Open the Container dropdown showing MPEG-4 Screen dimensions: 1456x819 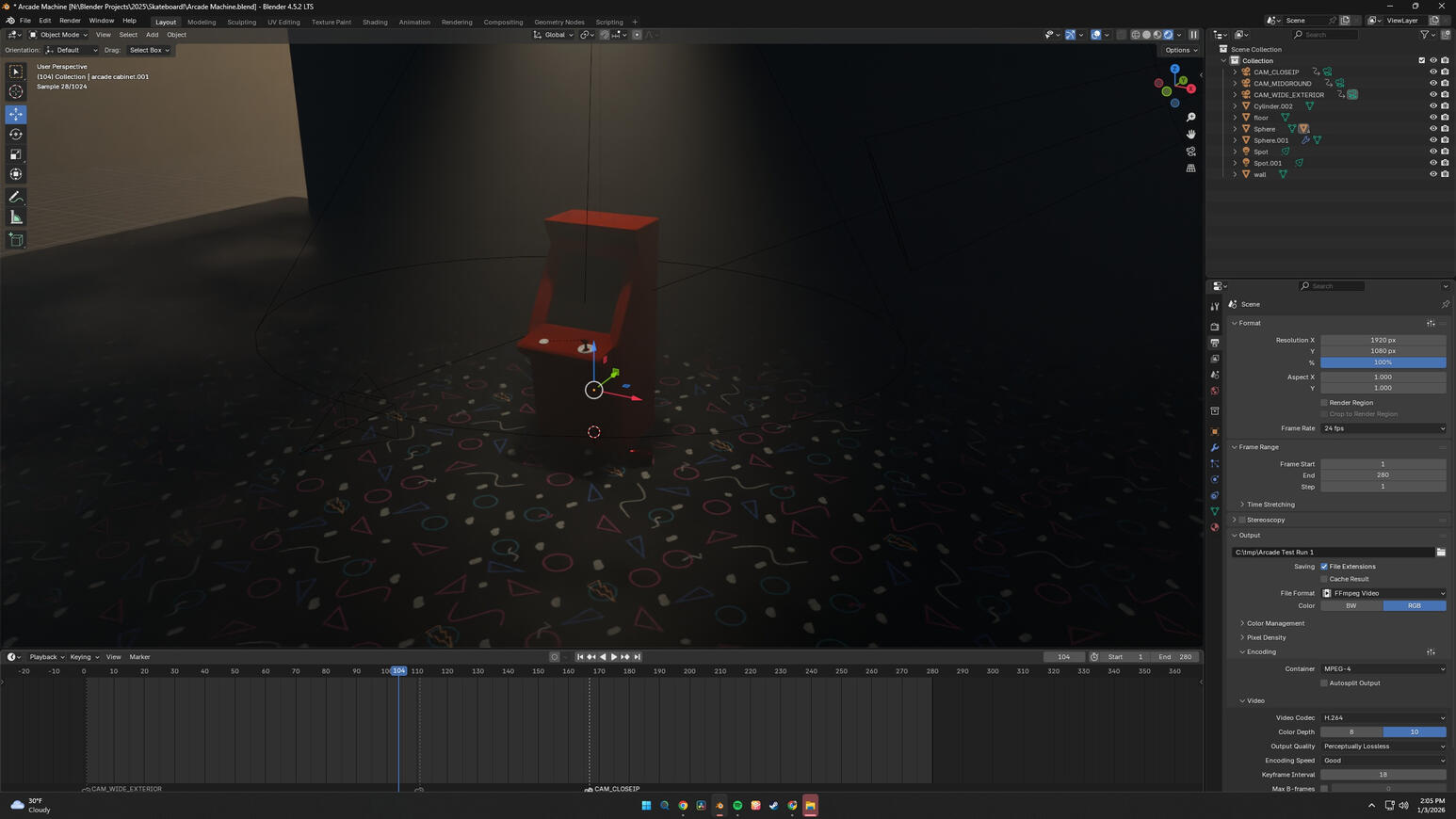click(1383, 669)
